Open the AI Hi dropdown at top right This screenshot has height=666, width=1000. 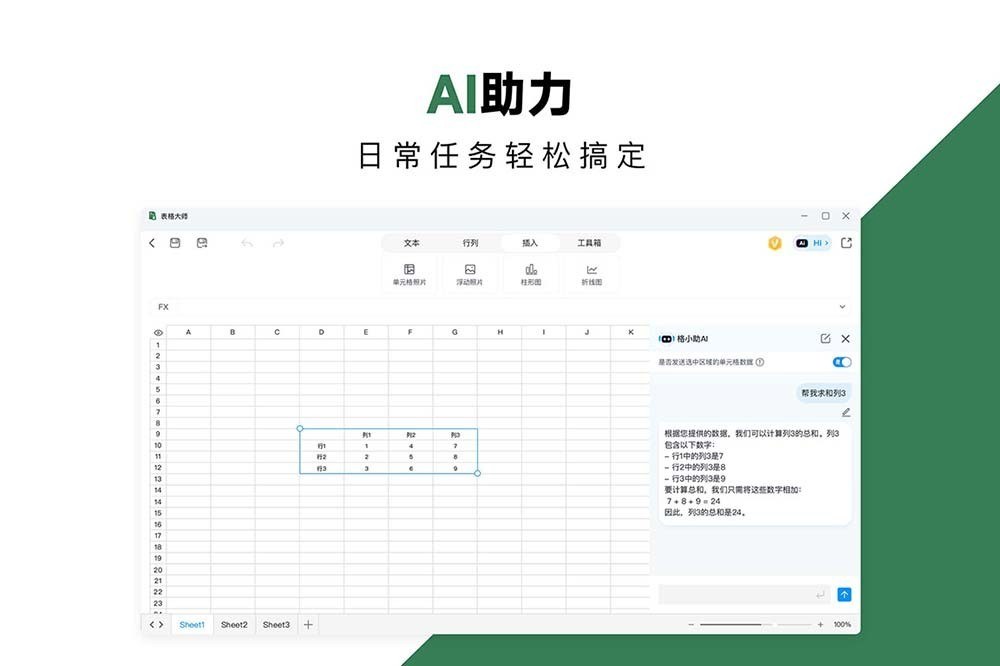coord(811,242)
